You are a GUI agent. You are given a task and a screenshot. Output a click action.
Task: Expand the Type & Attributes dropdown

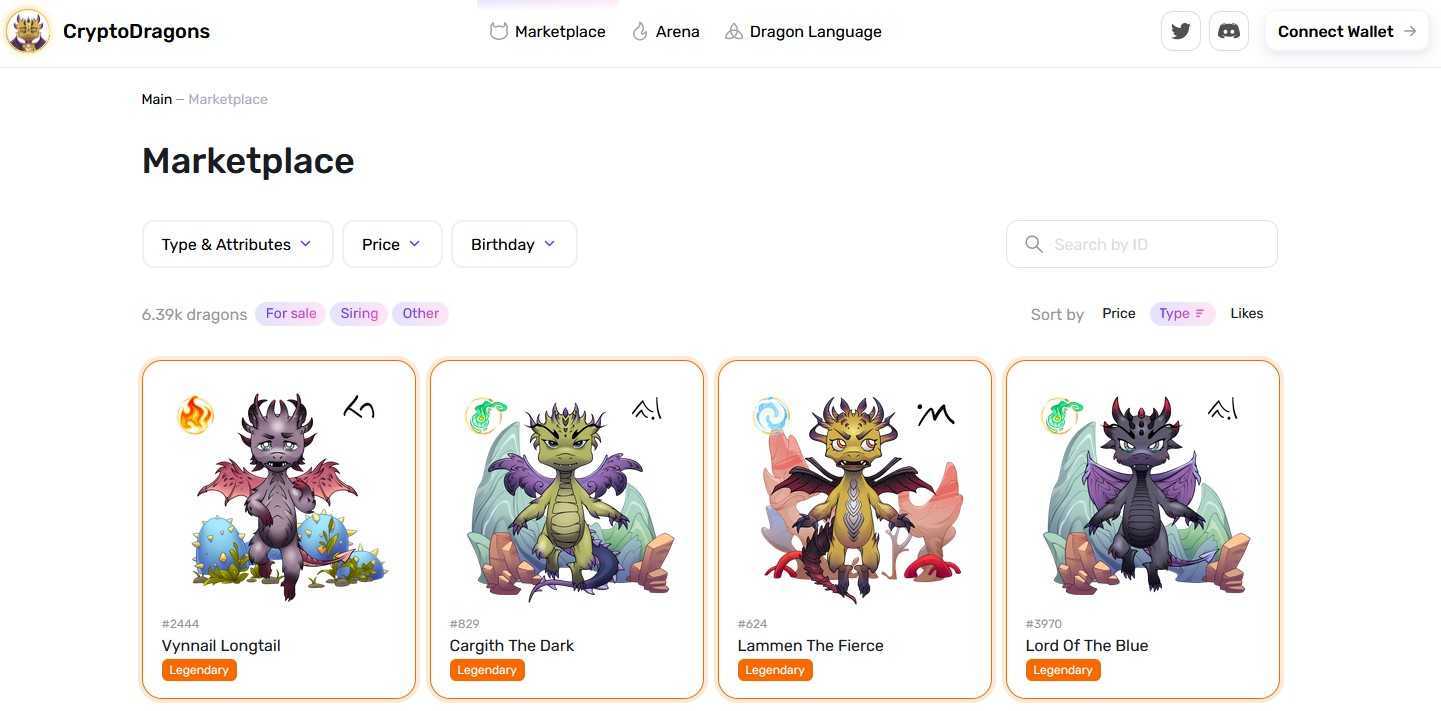coord(237,244)
